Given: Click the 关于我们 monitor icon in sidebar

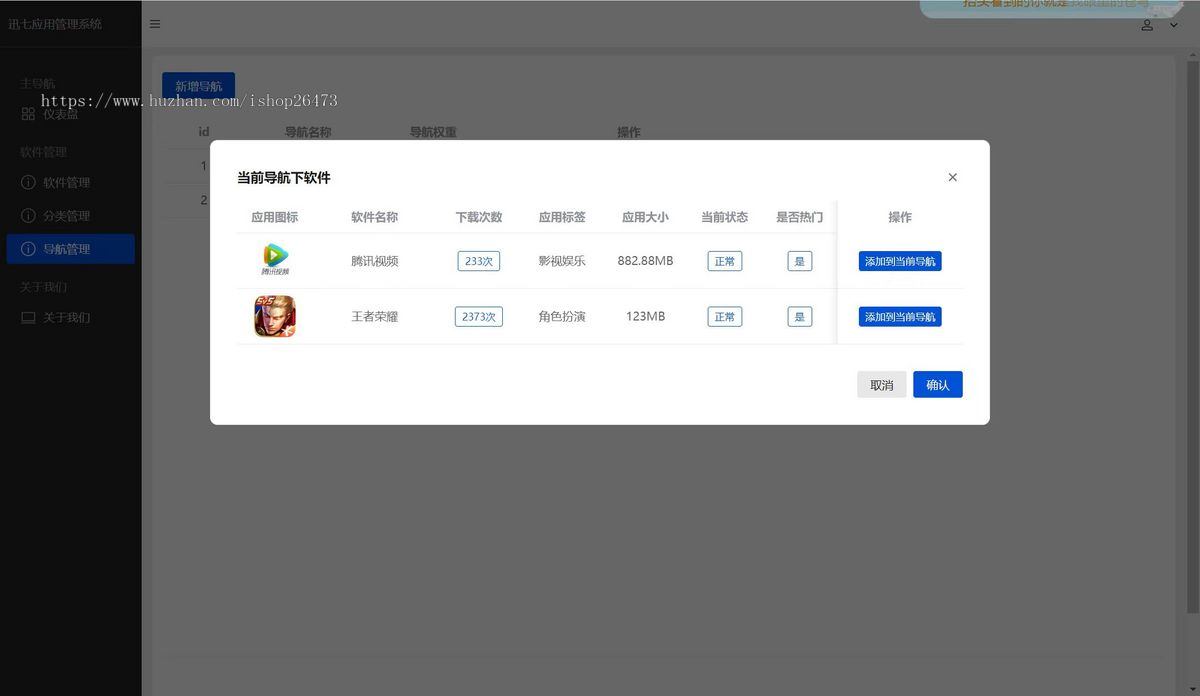Looking at the screenshot, I should [x=28, y=317].
